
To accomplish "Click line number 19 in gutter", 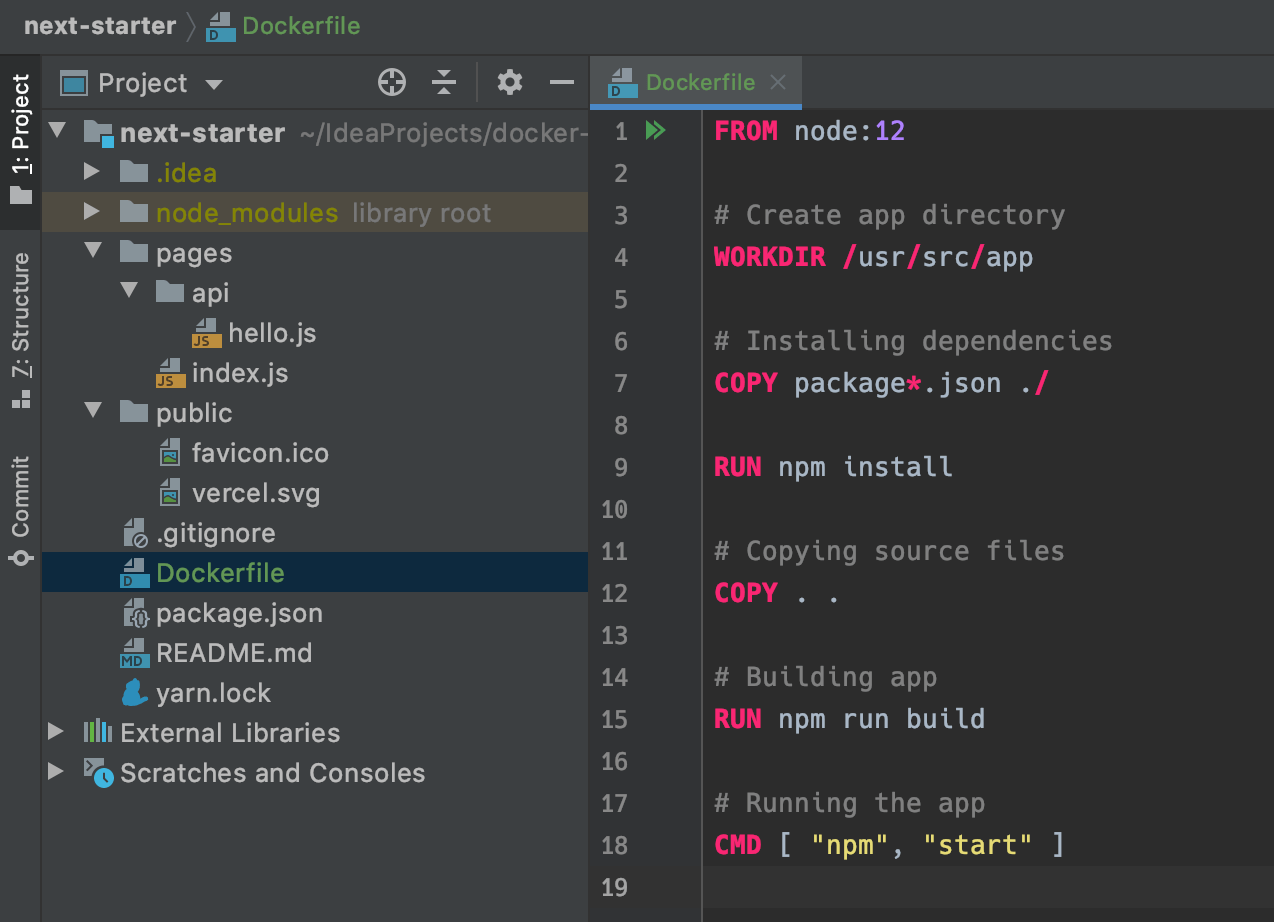I will (x=614, y=887).
